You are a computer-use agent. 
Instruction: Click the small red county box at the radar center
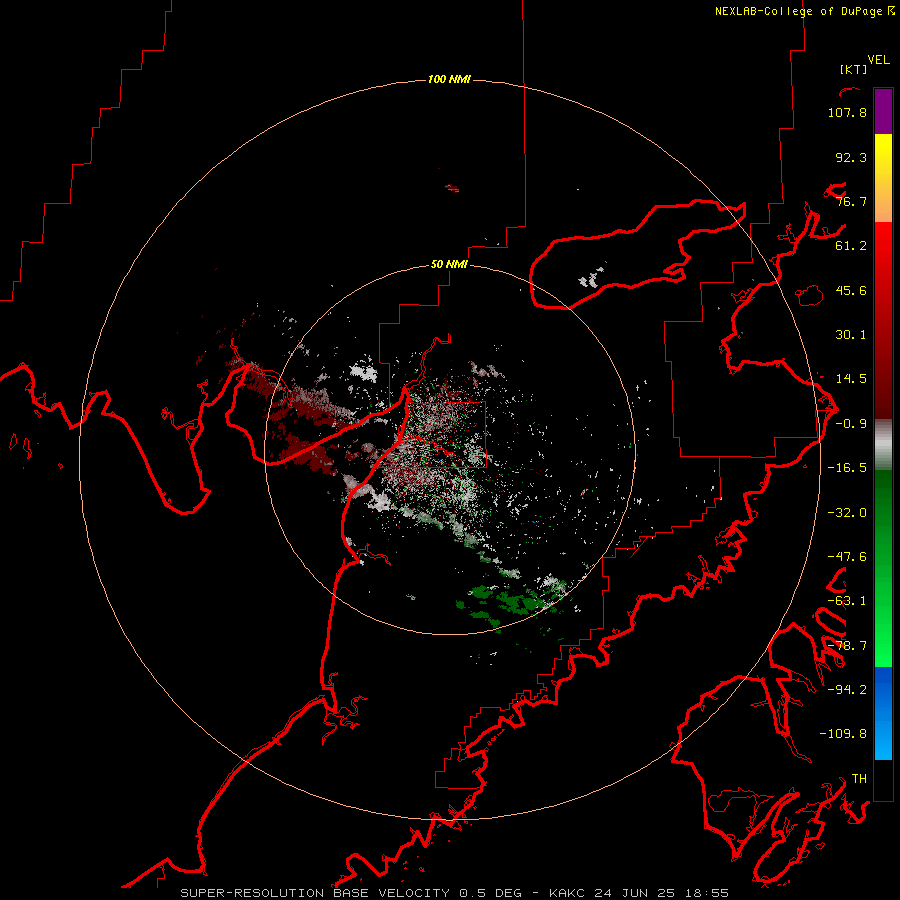pos(446,435)
